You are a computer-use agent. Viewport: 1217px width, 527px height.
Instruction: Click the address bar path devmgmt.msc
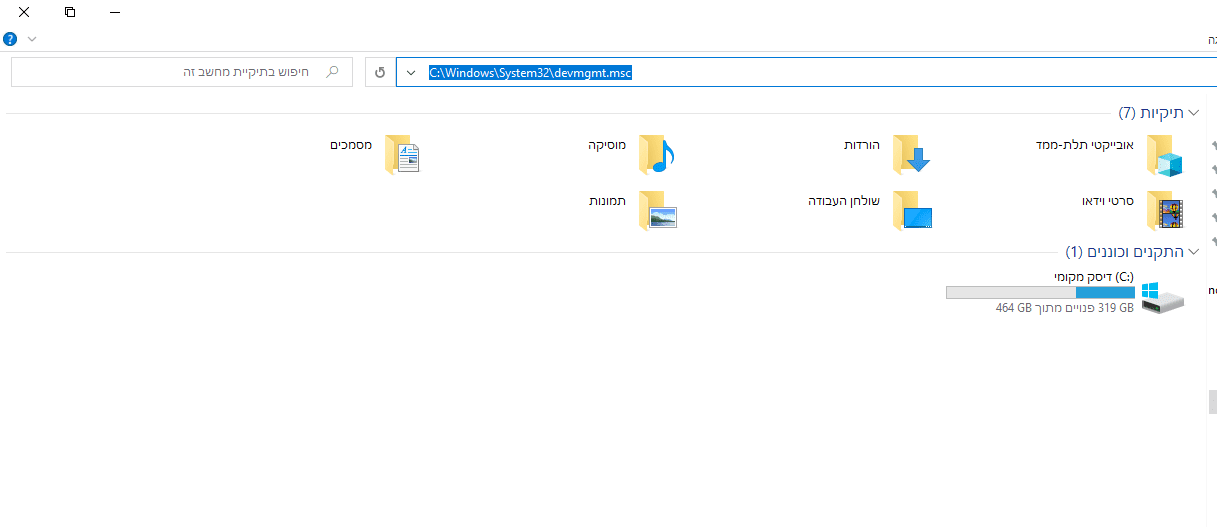(531, 72)
